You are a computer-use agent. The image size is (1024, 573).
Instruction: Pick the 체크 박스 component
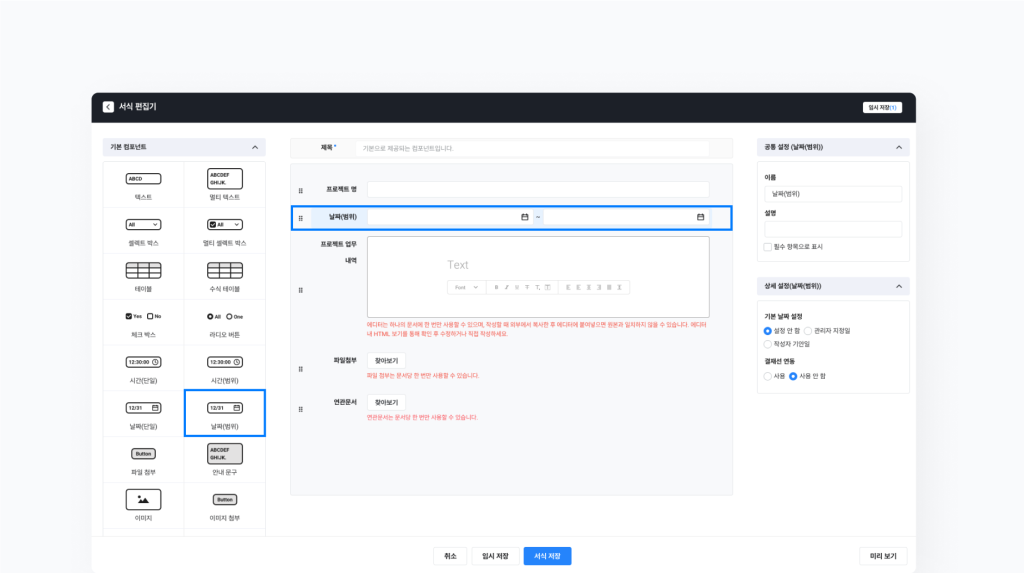143,316
